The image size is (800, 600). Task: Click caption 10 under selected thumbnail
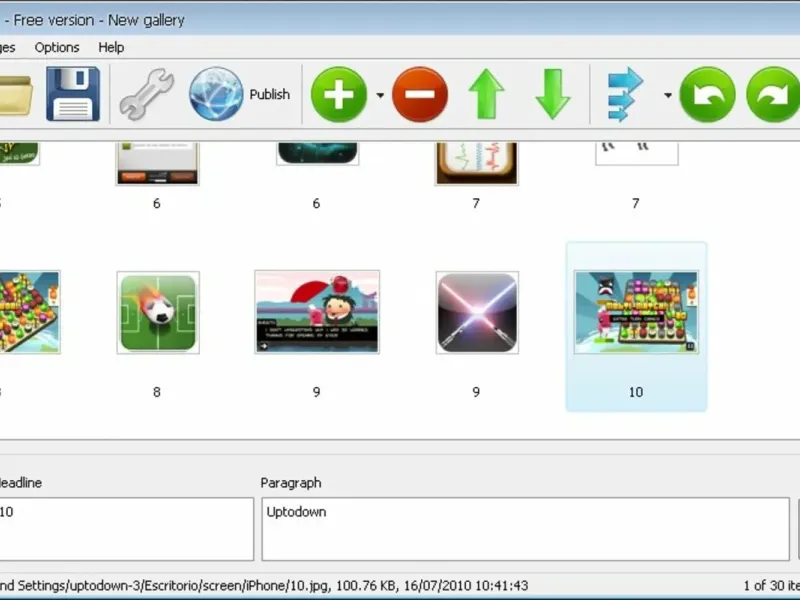636,392
